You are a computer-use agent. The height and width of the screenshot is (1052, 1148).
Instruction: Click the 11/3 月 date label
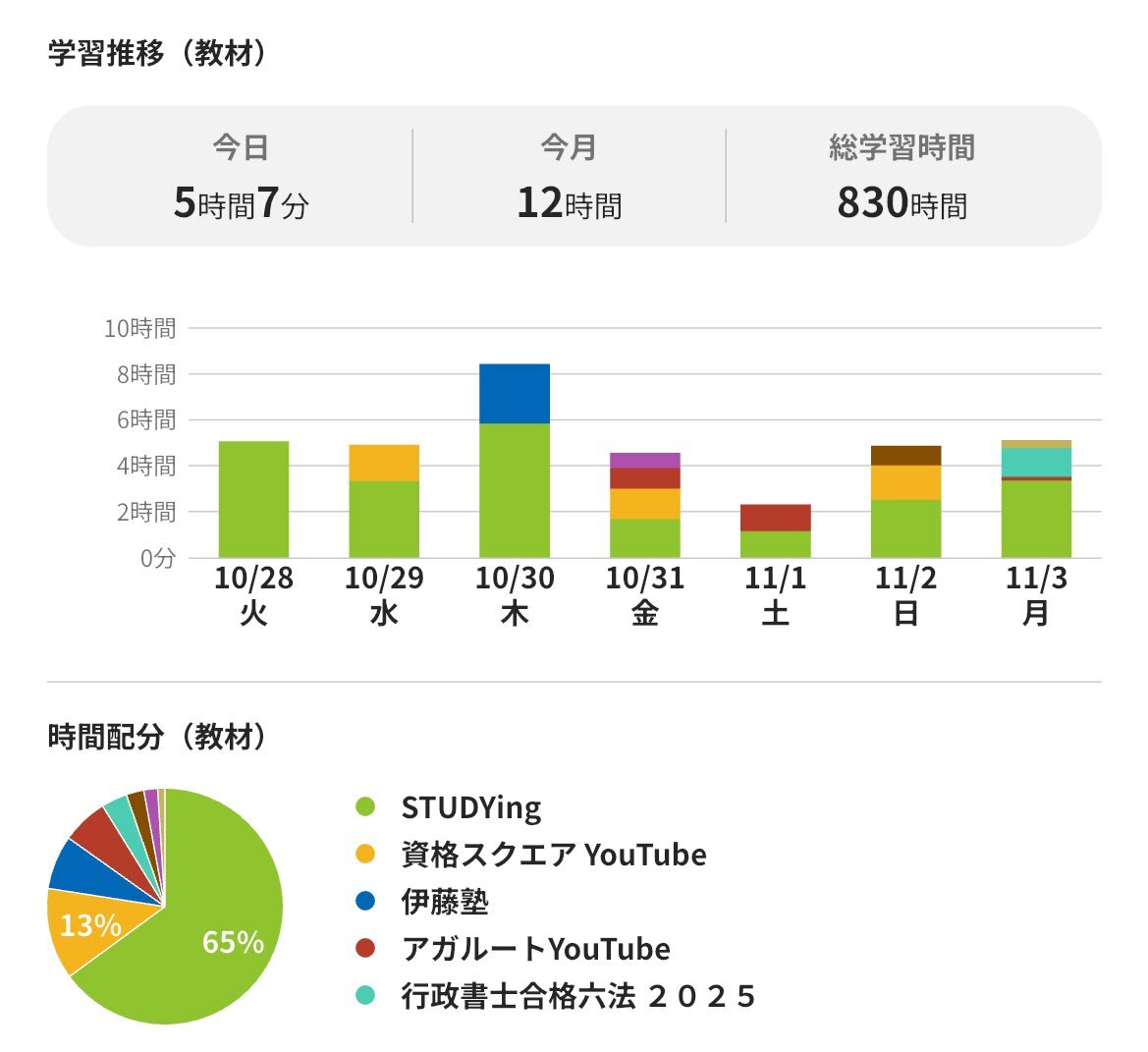[x=1036, y=595]
